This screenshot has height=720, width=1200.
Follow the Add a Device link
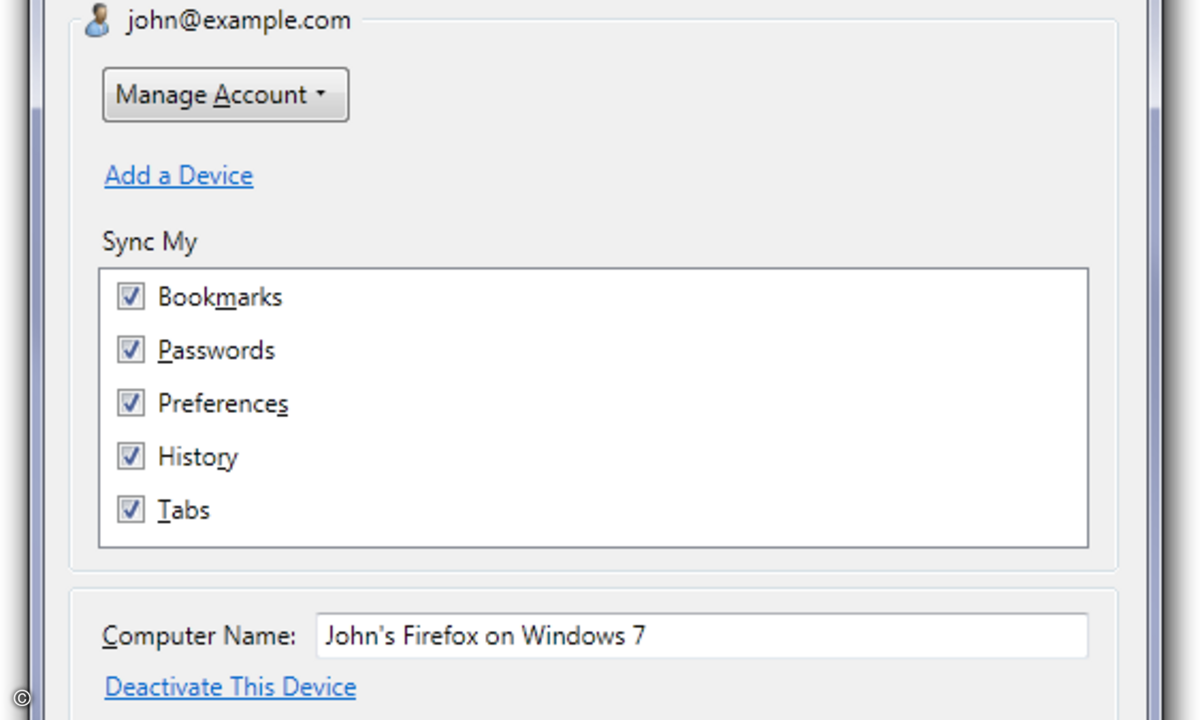tap(179, 175)
